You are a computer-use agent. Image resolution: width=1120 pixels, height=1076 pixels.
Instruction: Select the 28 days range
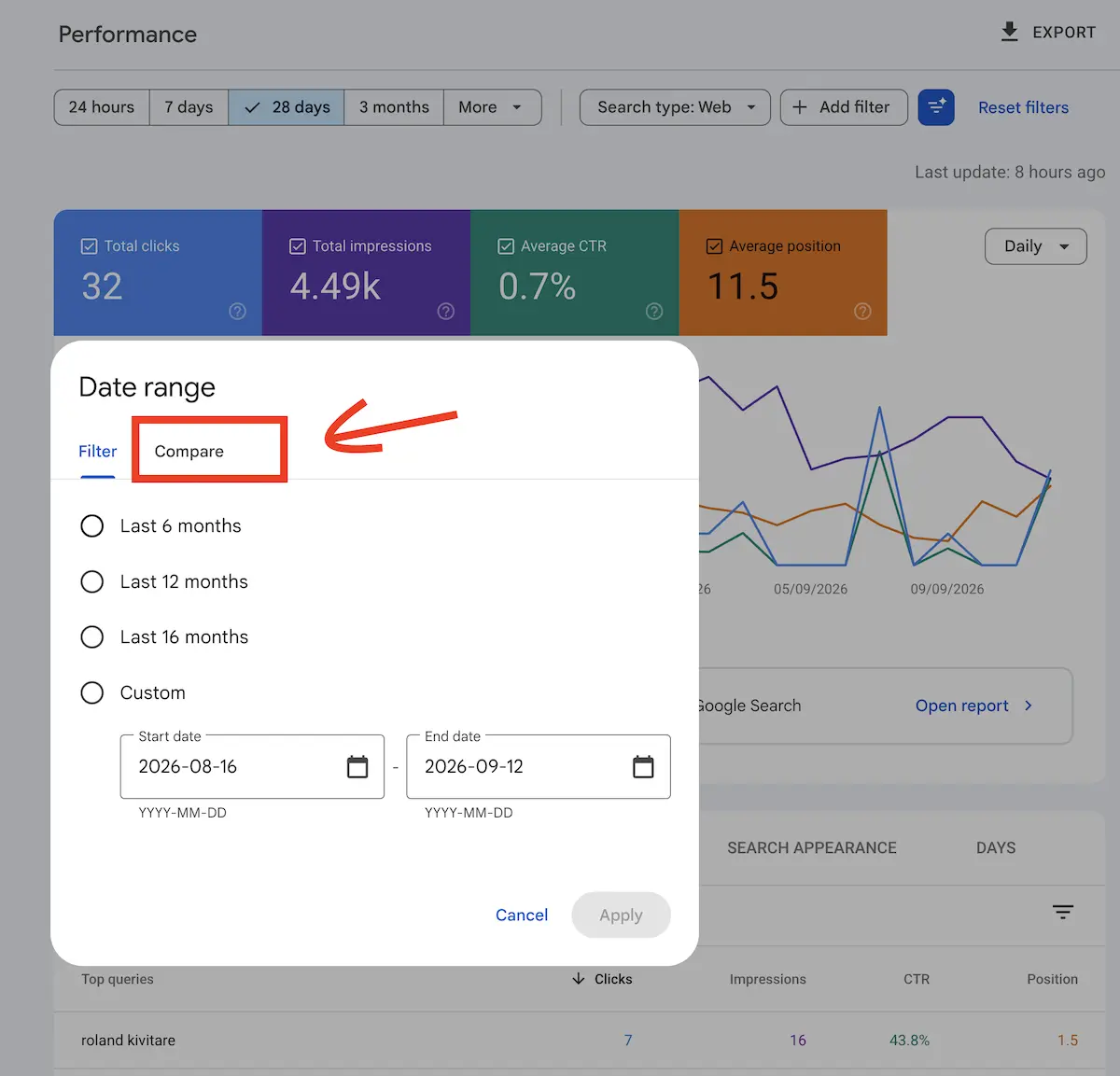click(x=287, y=107)
